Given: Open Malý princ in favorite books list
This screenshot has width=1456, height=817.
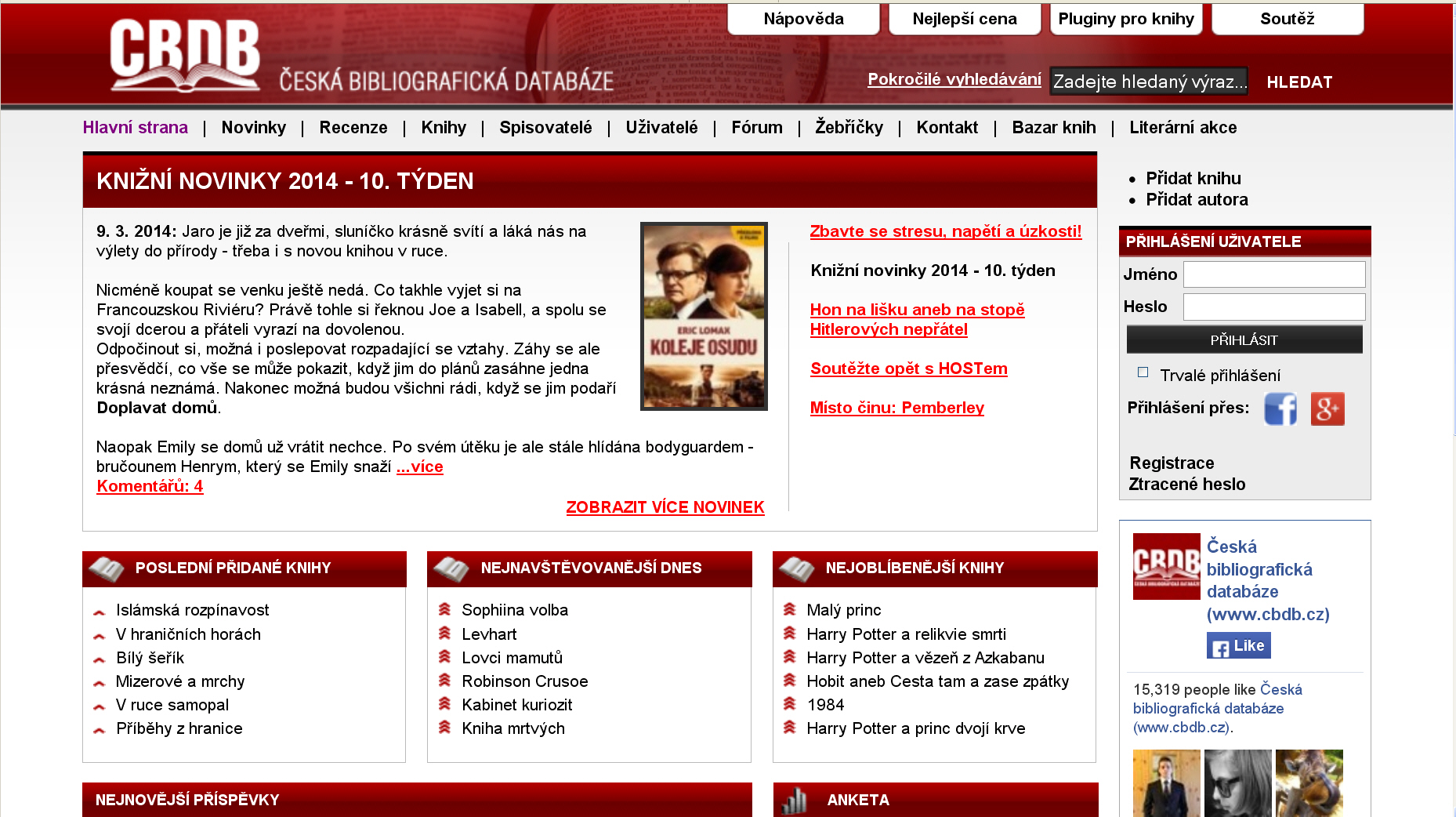Looking at the screenshot, I should point(844,610).
